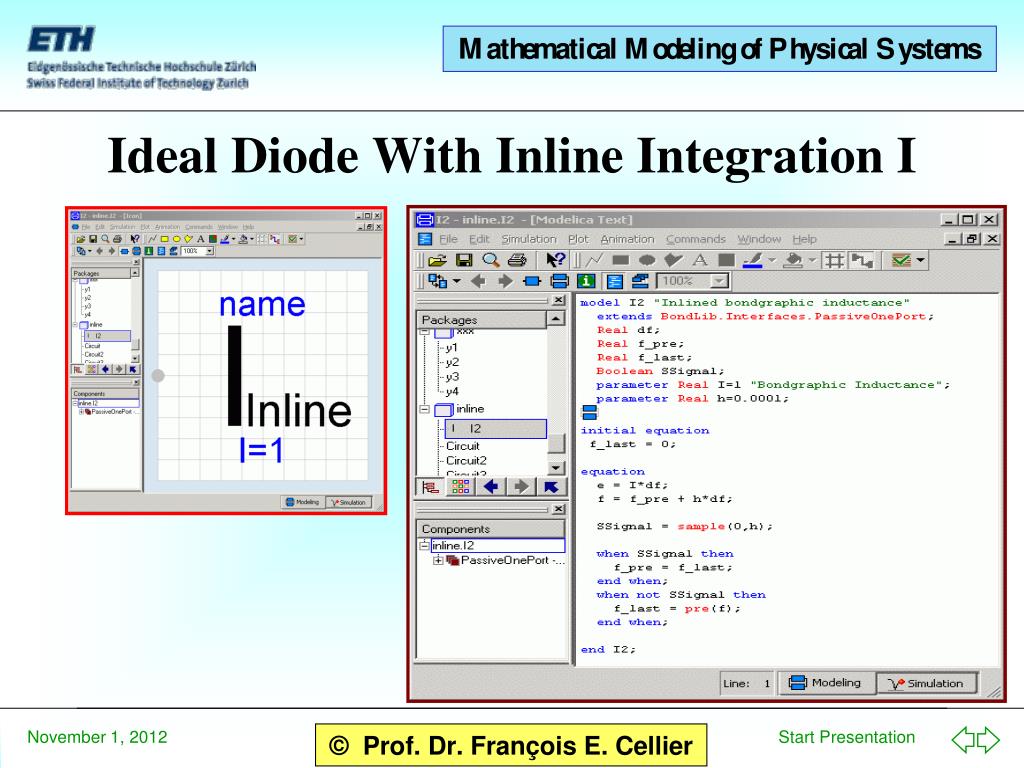Click the gray Back arrow in second toolbar
This screenshot has width=1024, height=768.
point(478,281)
